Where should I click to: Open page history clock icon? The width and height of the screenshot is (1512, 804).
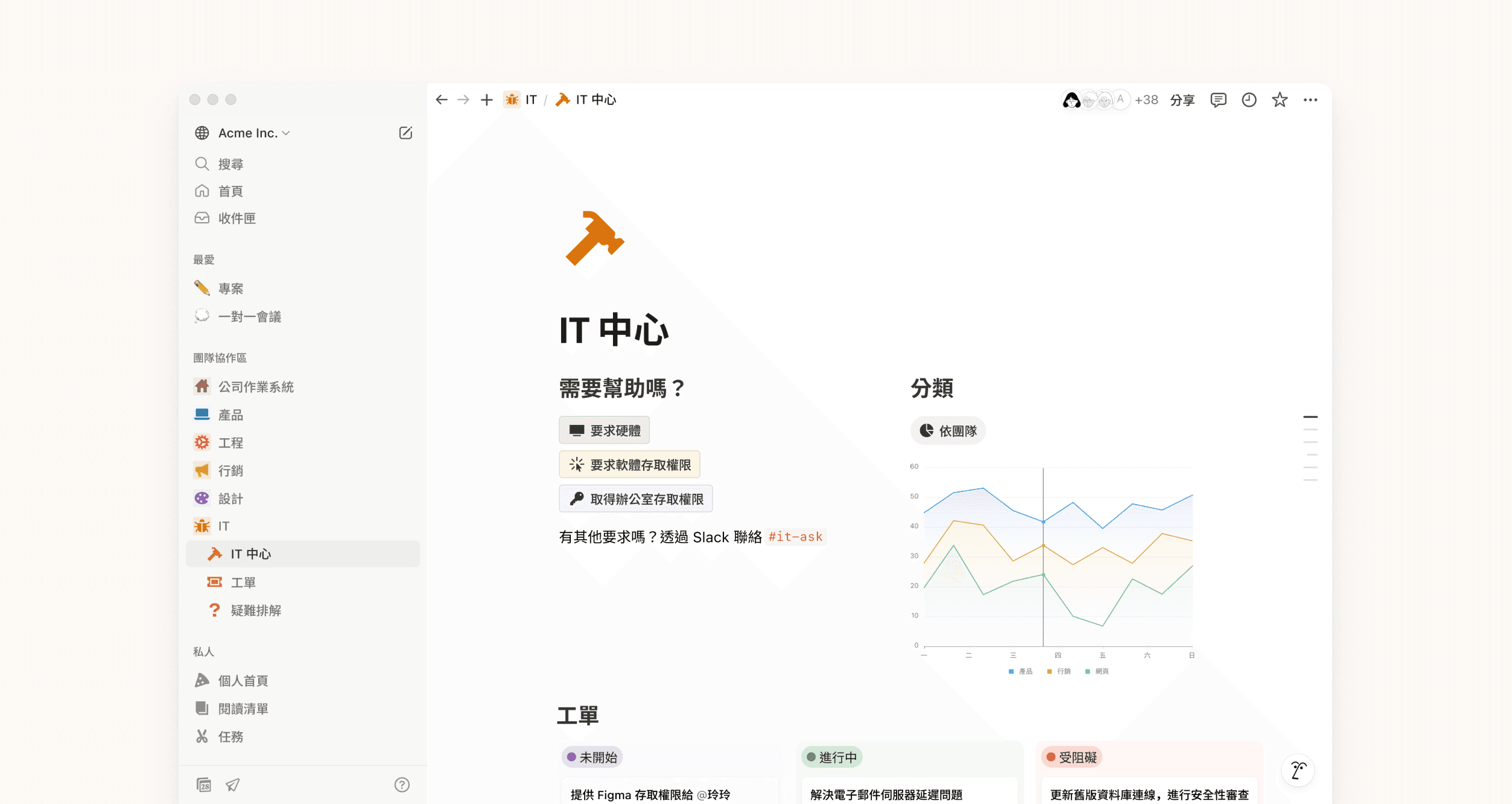coord(1249,100)
